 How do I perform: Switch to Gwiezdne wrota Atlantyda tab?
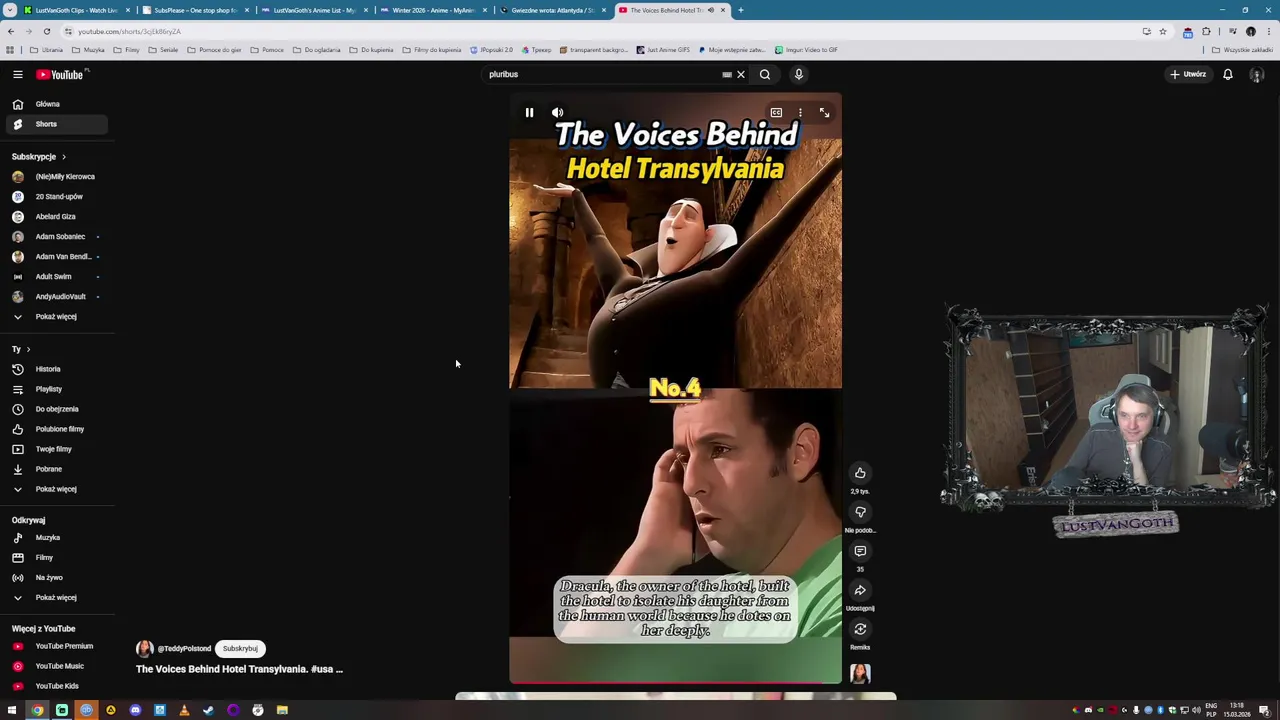pos(553,10)
